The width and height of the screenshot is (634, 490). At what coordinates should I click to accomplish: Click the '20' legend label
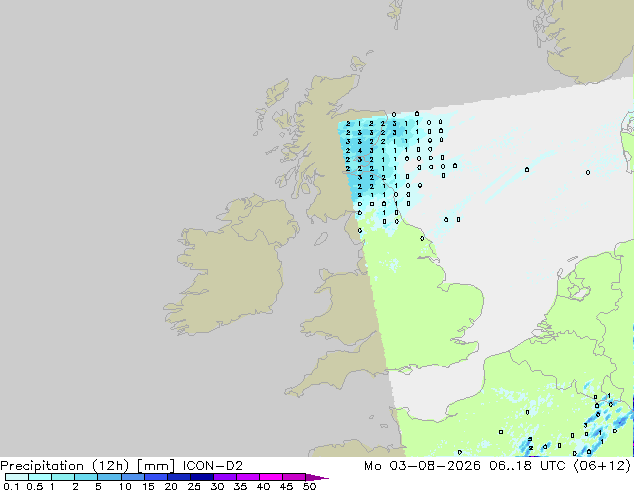pos(171,486)
